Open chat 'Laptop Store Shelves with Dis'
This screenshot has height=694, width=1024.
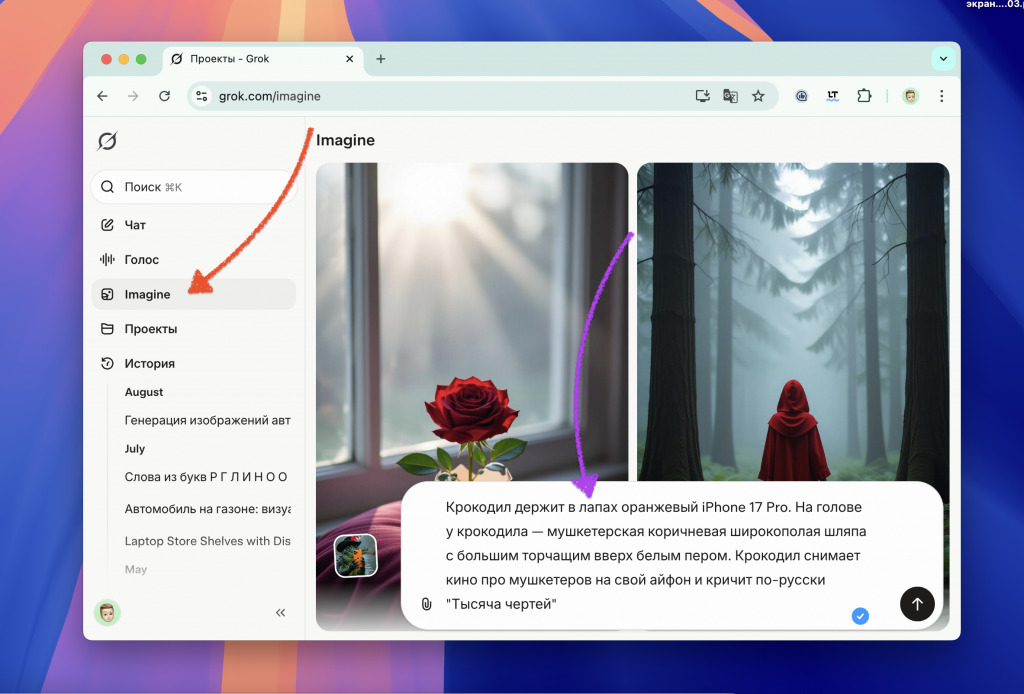pos(207,541)
